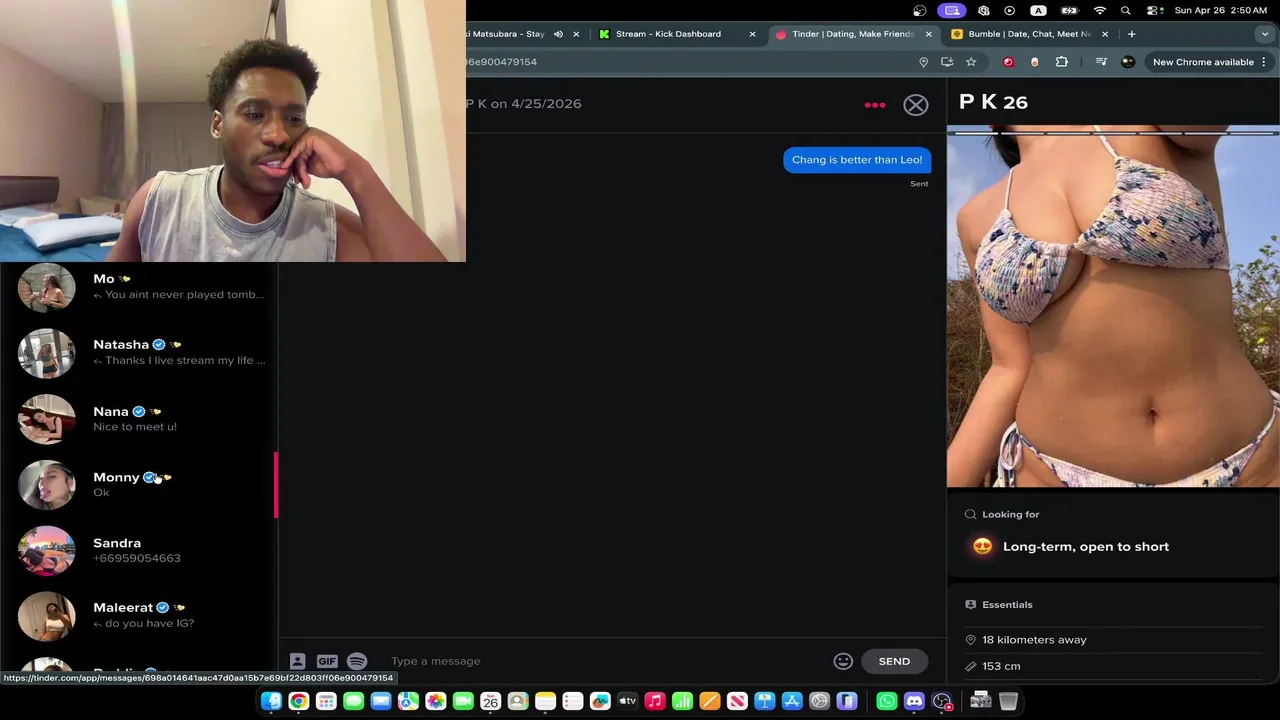The width and height of the screenshot is (1280, 720).
Task: Bookmark this page with the star icon
Action: tap(971, 62)
